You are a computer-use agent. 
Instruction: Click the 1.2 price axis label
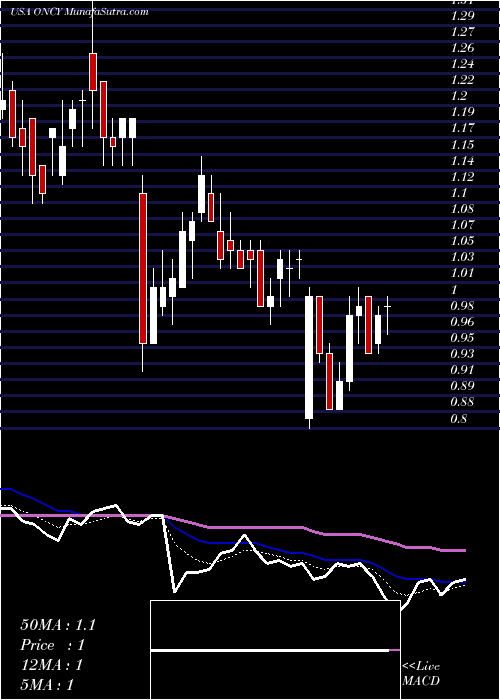tap(459, 96)
